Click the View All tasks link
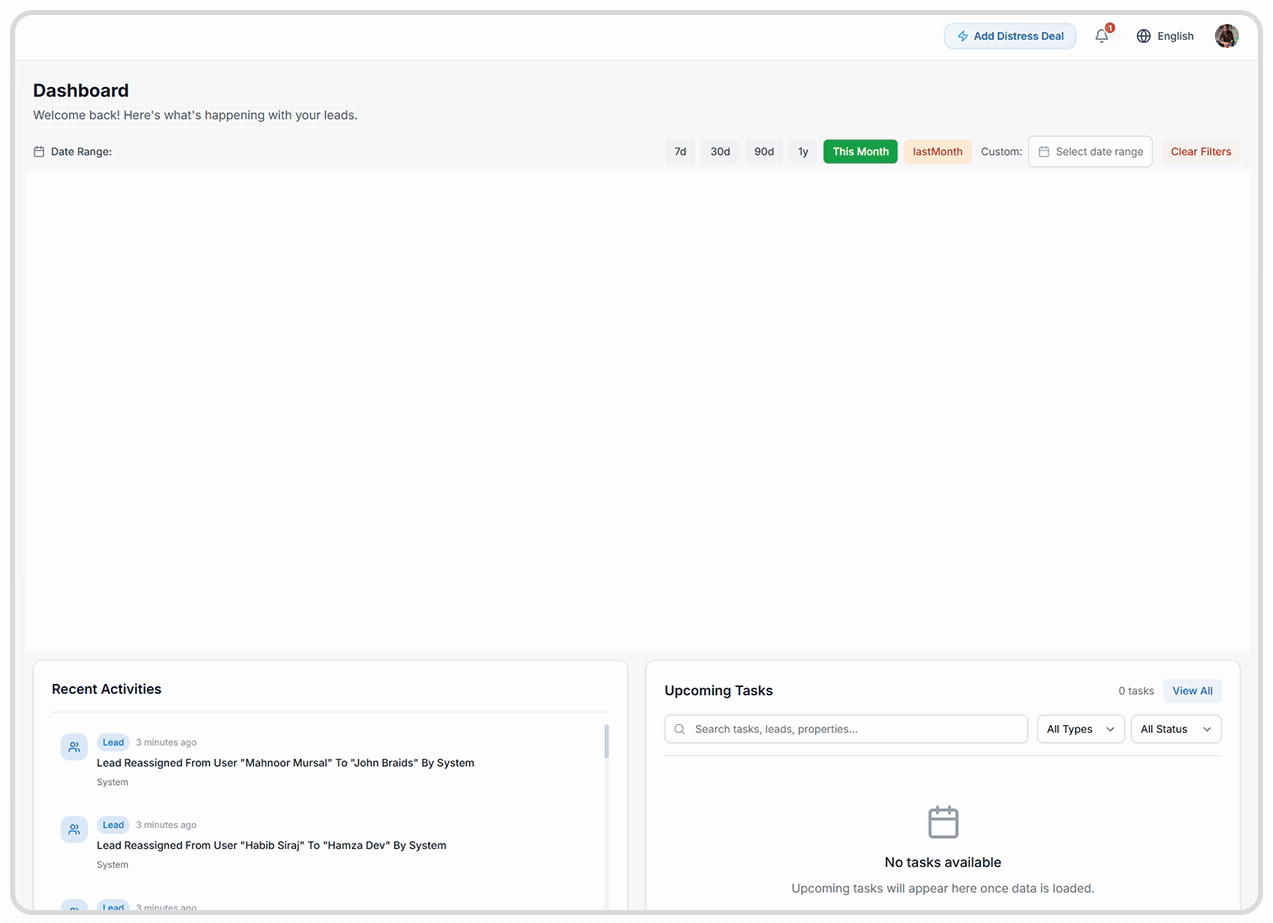The height and width of the screenshot is (923, 1273). (x=1192, y=691)
